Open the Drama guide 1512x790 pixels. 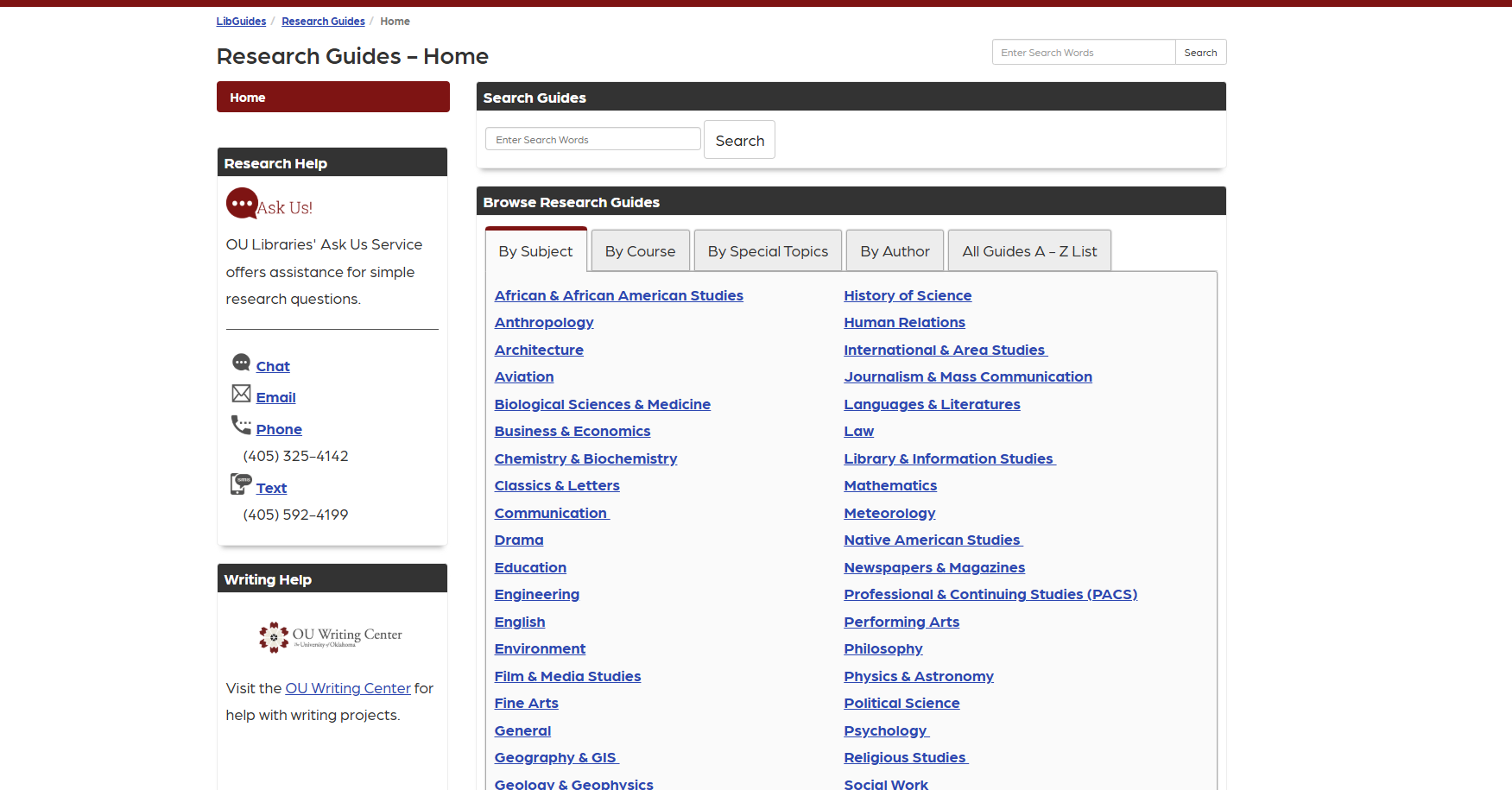[519, 540]
